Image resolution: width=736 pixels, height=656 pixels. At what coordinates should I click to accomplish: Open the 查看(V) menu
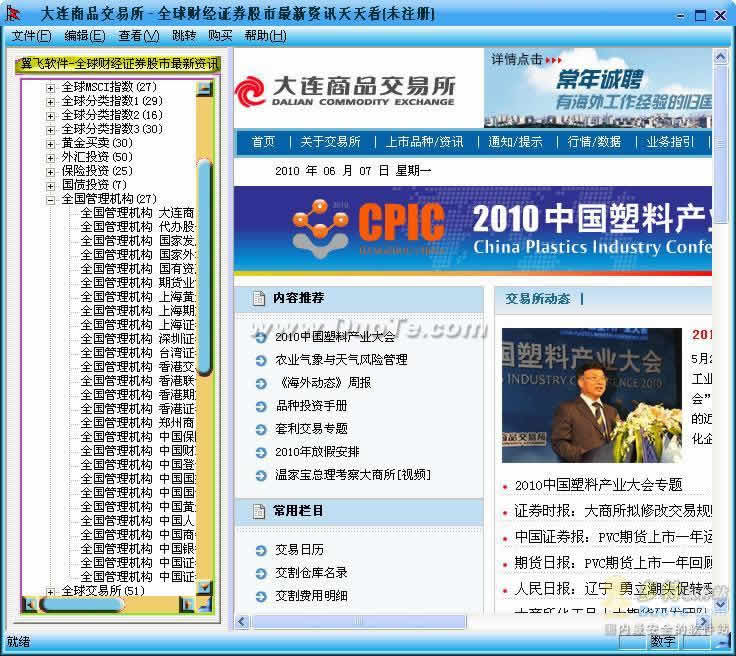coord(139,36)
